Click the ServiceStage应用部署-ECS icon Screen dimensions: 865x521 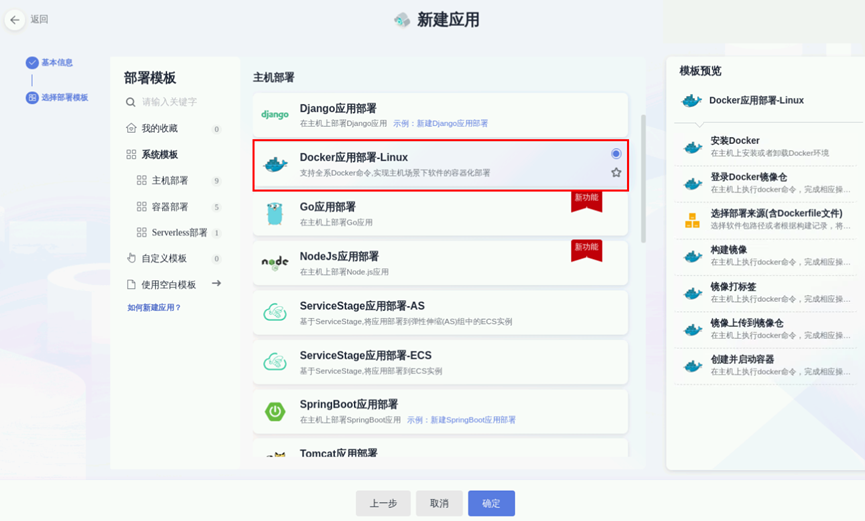click(275, 362)
